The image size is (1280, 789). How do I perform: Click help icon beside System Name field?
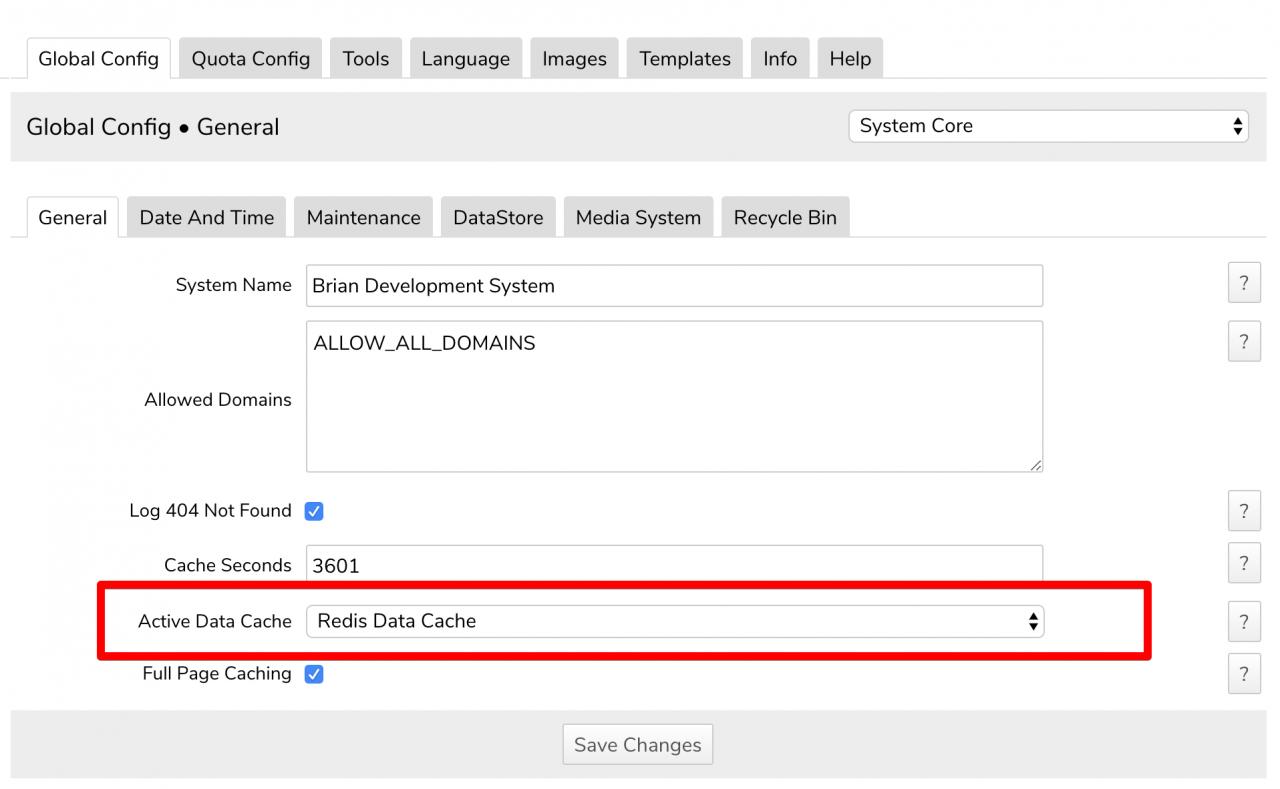tap(1243, 284)
